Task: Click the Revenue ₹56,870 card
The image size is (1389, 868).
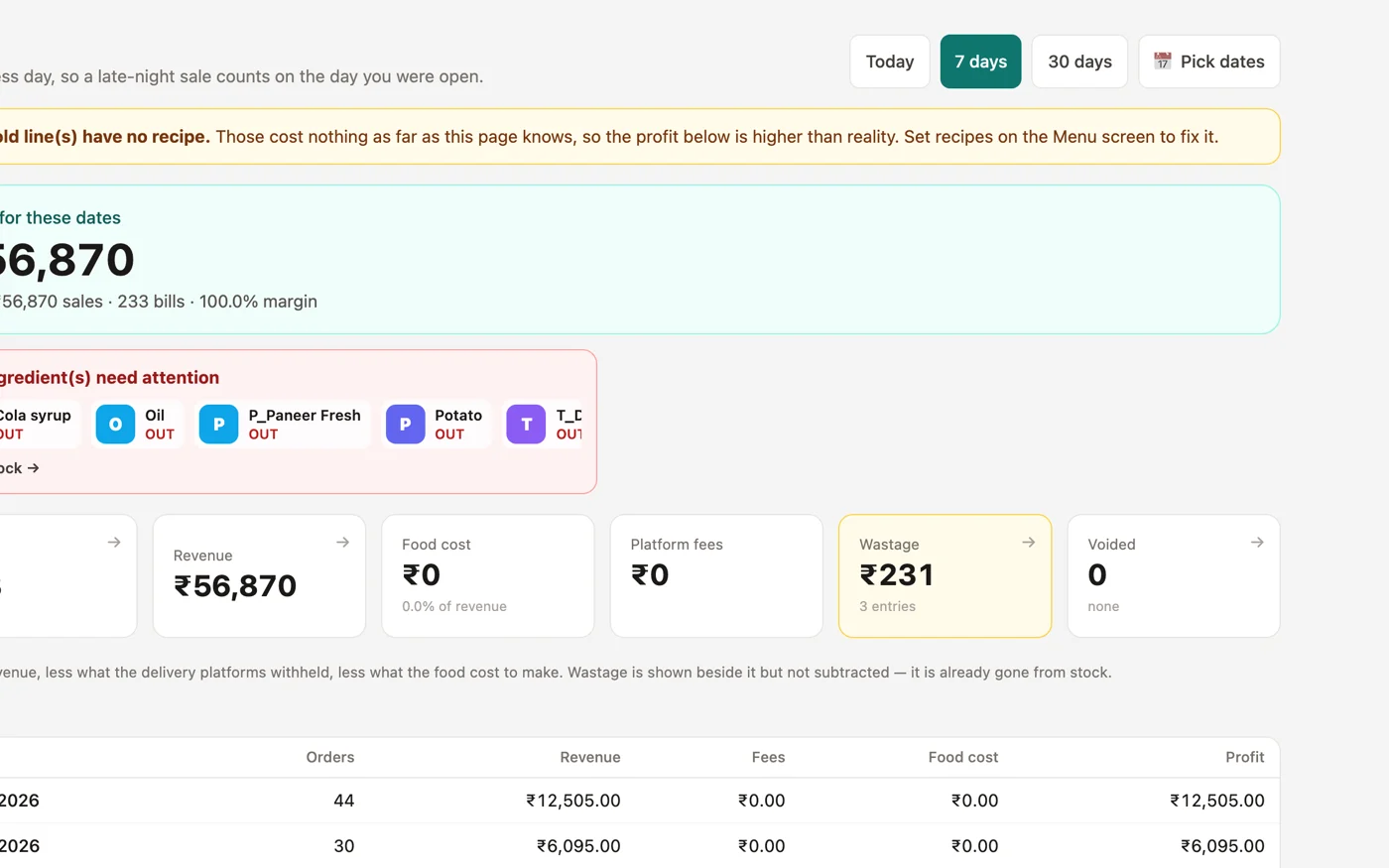Action: pyautogui.click(x=259, y=575)
